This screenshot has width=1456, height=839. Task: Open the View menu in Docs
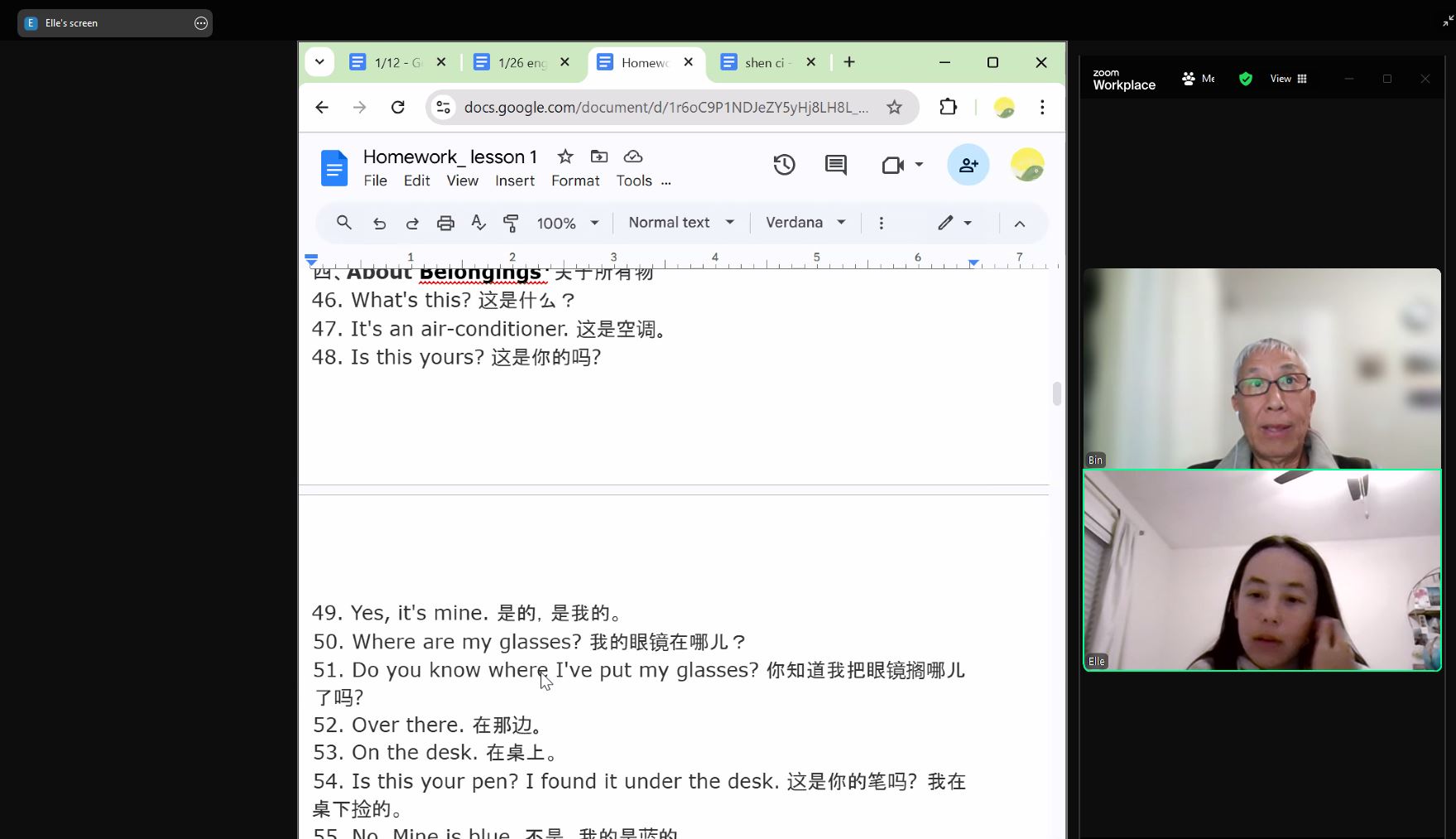(x=463, y=181)
